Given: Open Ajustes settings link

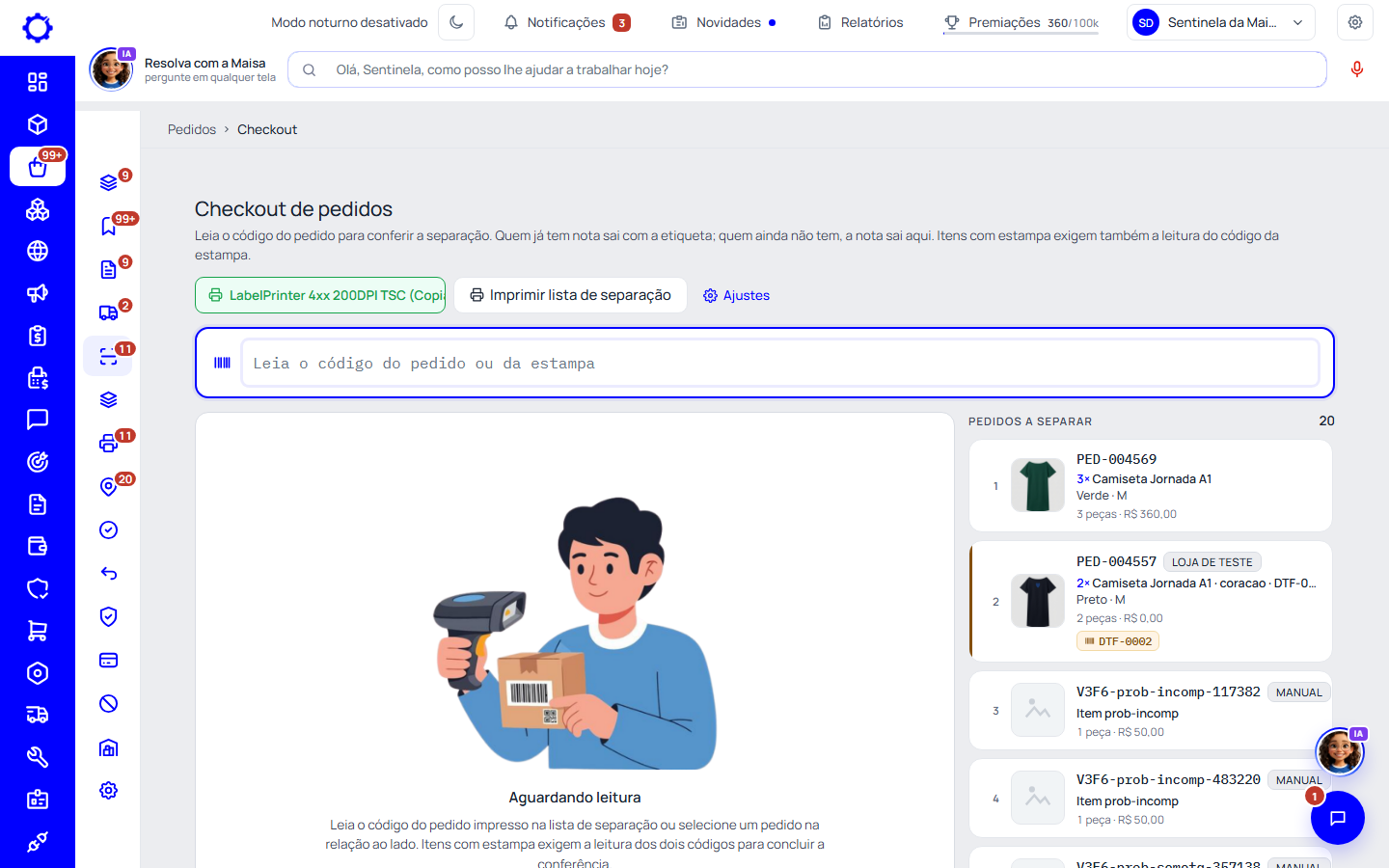Looking at the screenshot, I should click(x=736, y=295).
